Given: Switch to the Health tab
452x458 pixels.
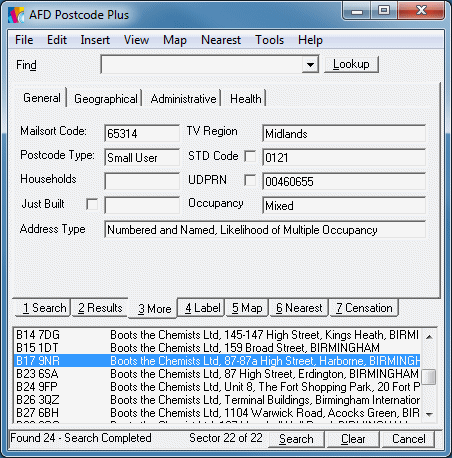Looking at the screenshot, I should [246, 99].
